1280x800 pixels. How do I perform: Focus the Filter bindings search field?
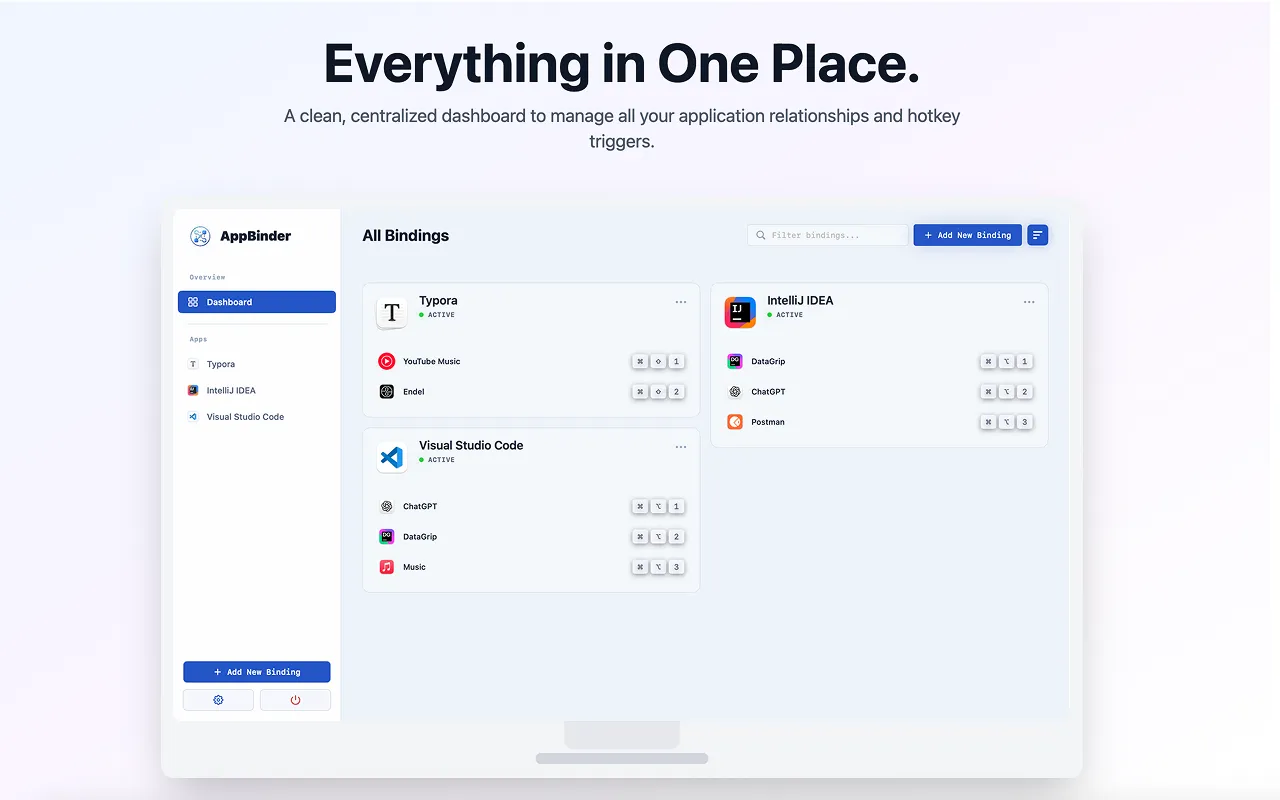[828, 235]
